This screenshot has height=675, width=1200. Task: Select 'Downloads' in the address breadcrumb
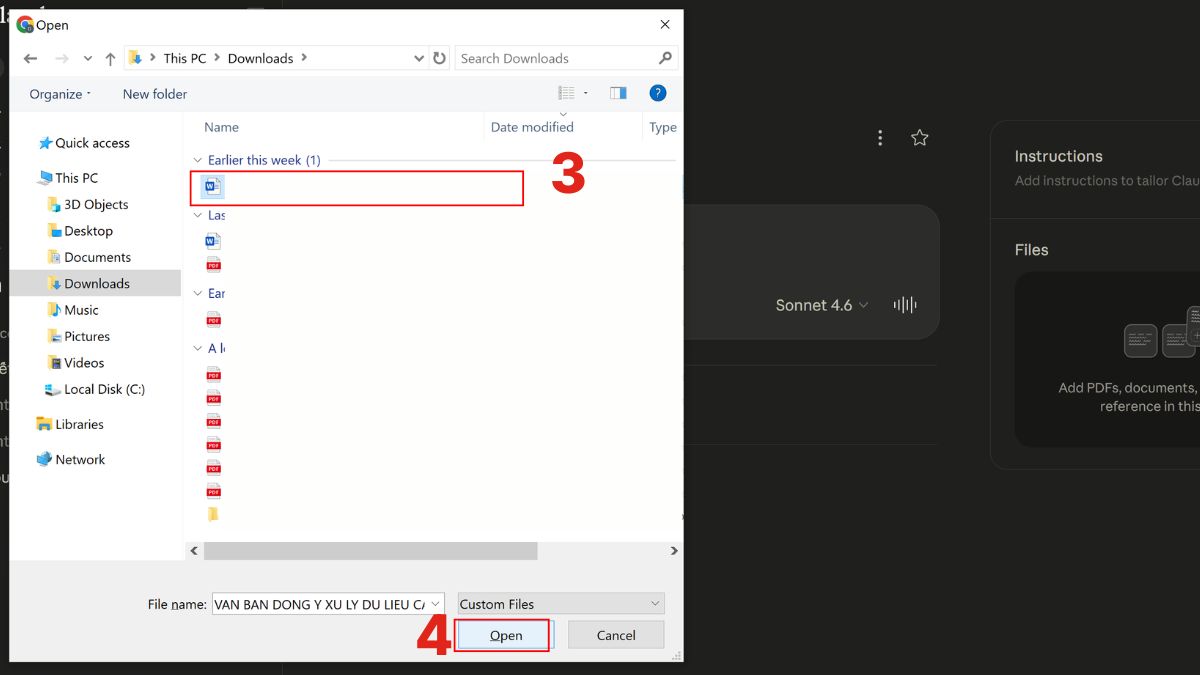[x=260, y=58]
